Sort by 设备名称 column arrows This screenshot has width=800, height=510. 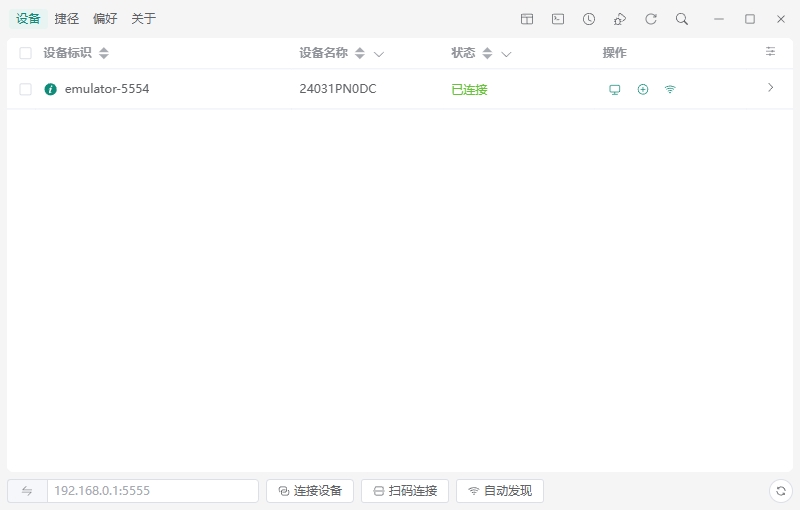tap(360, 53)
